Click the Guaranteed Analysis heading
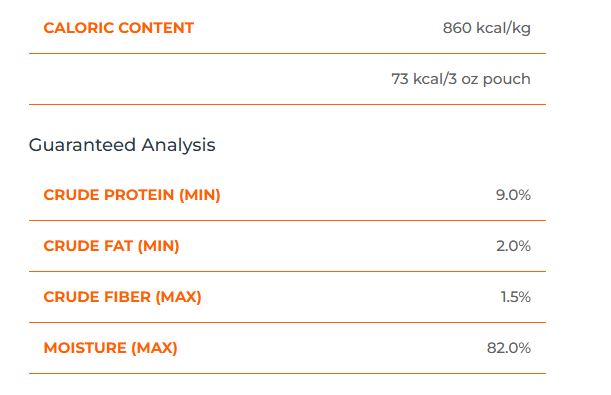This screenshot has height=395, width=611. click(122, 145)
